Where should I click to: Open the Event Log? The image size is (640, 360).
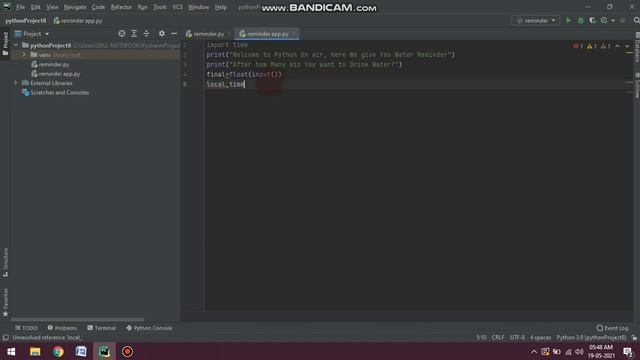pyautogui.click(x=612, y=328)
